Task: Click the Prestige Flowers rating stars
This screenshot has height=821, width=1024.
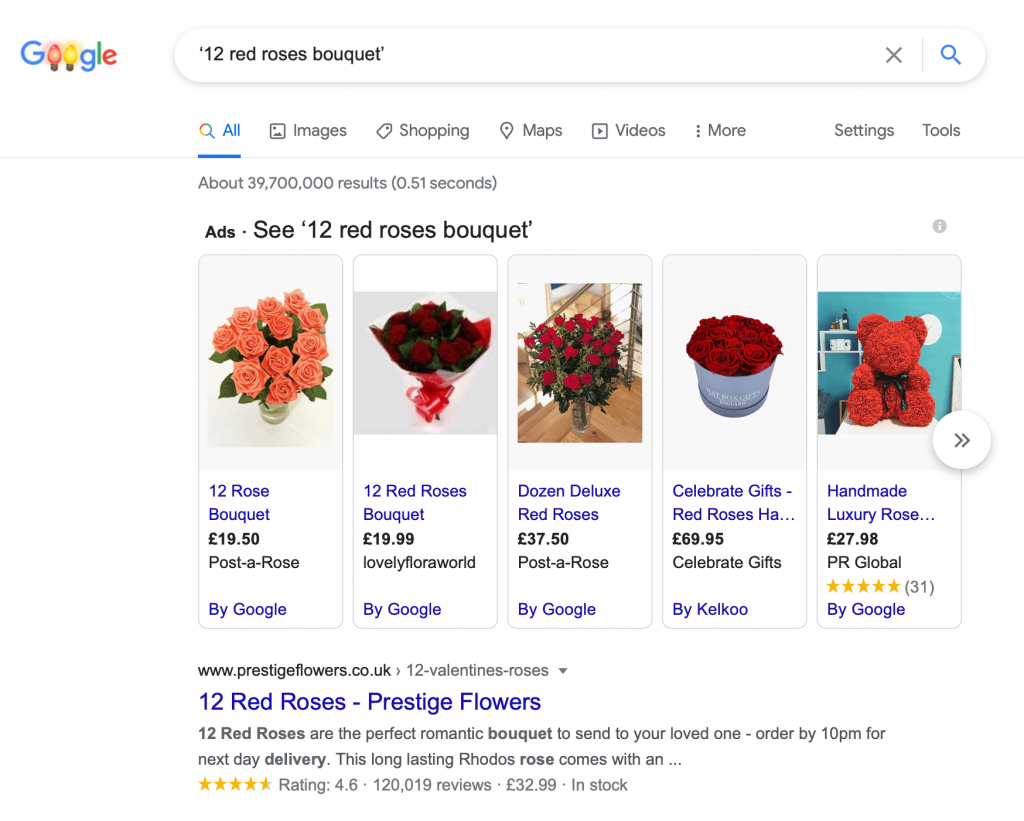Action: (235, 784)
